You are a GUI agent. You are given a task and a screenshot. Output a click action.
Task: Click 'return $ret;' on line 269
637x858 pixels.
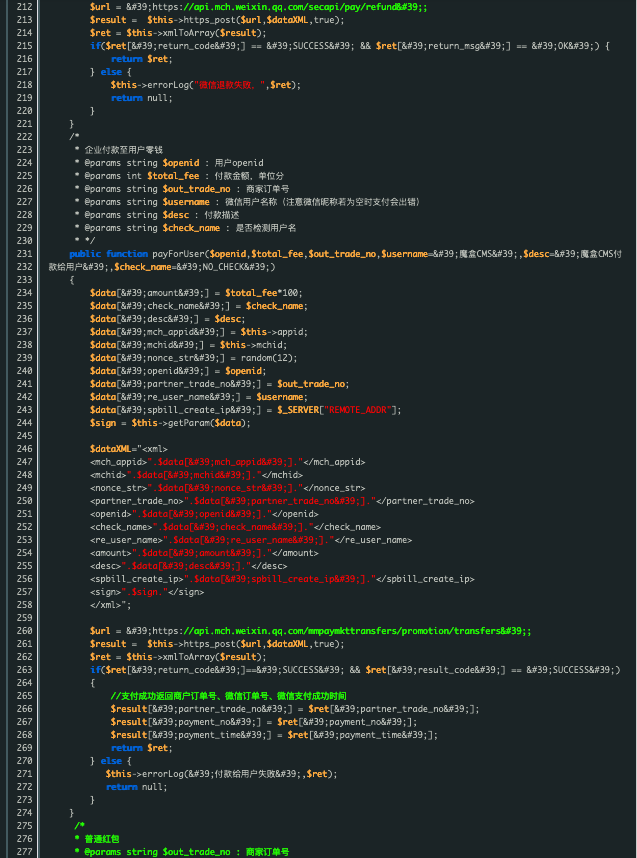tap(142, 748)
